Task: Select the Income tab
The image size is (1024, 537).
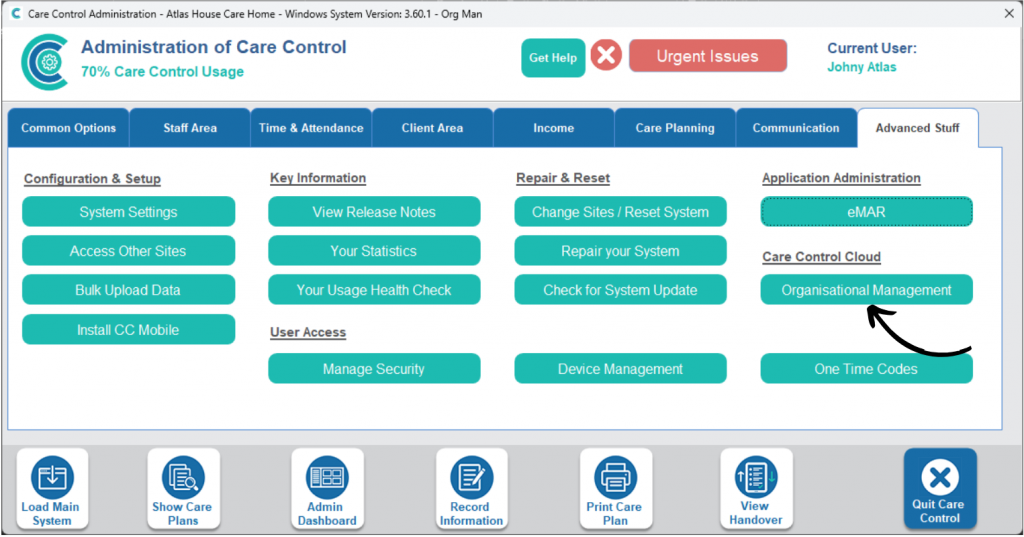Action: (554, 128)
